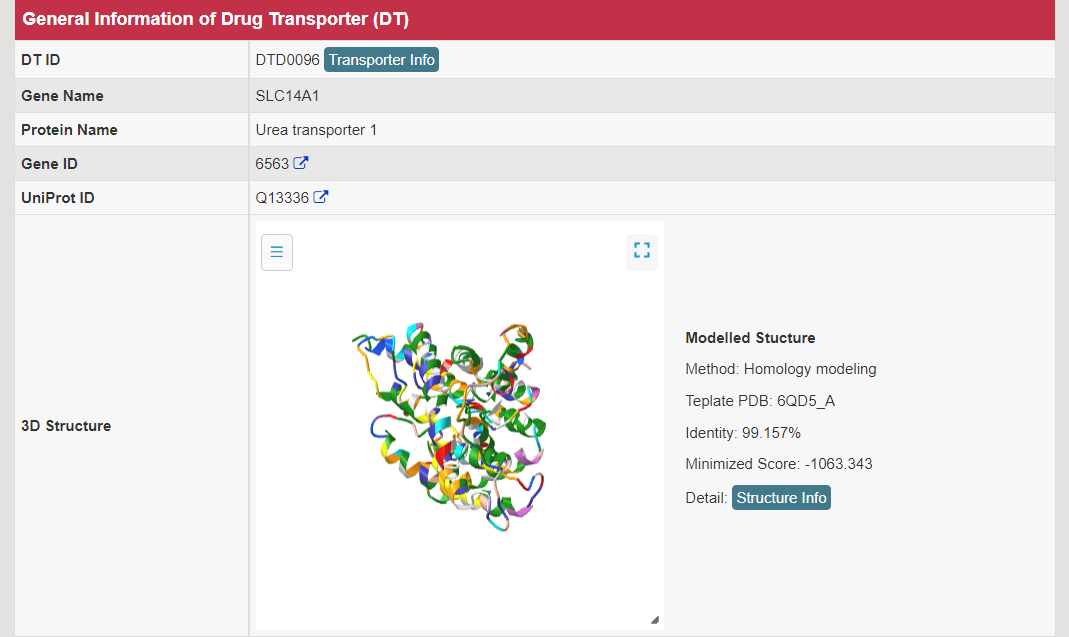Screen dimensions: 1069x637
Task: Click the Modelled Stucture heading
Action: (750, 338)
